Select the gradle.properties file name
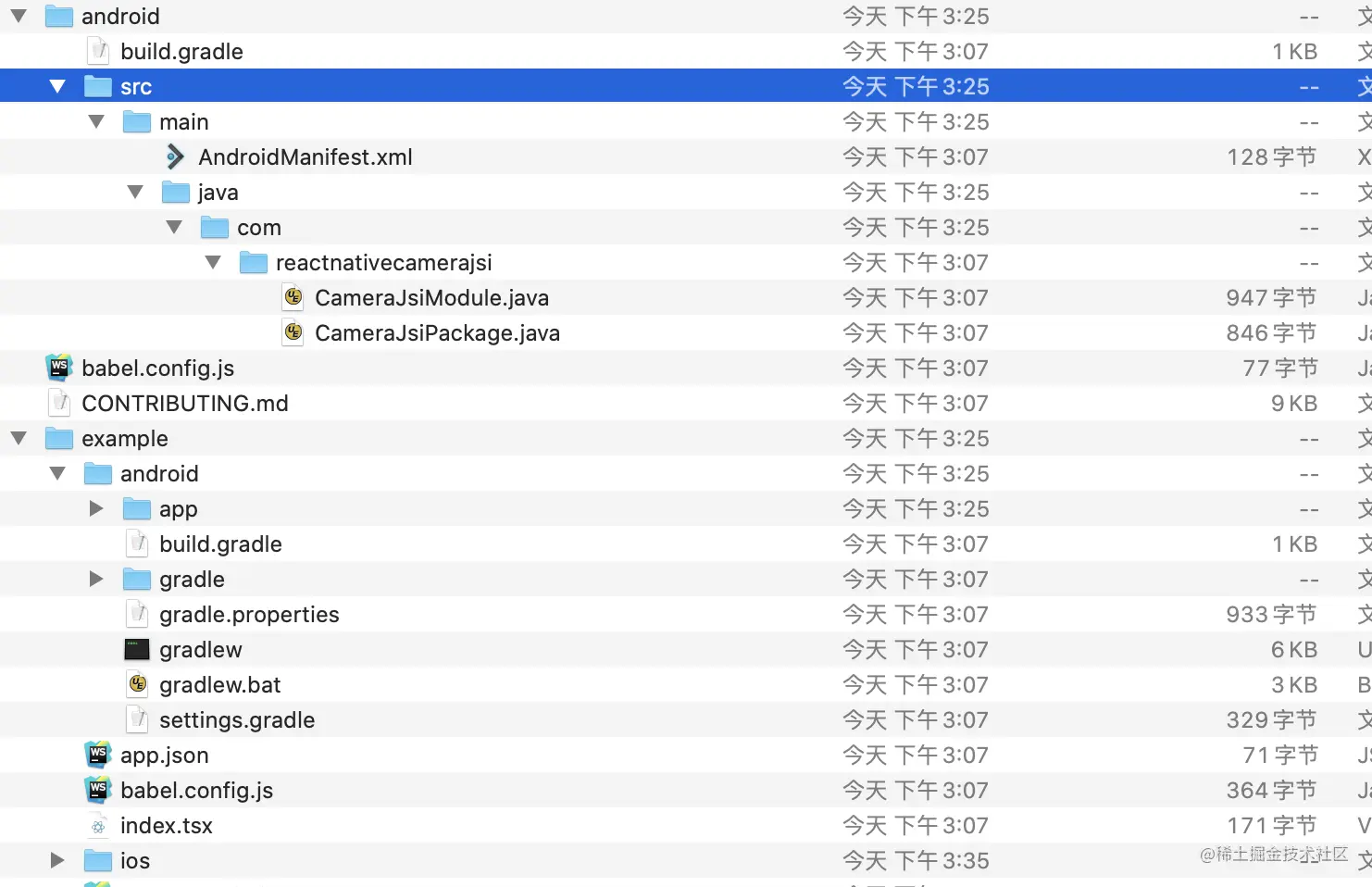The height and width of the screenshot is (887, 1372). [x=249, y=614]
